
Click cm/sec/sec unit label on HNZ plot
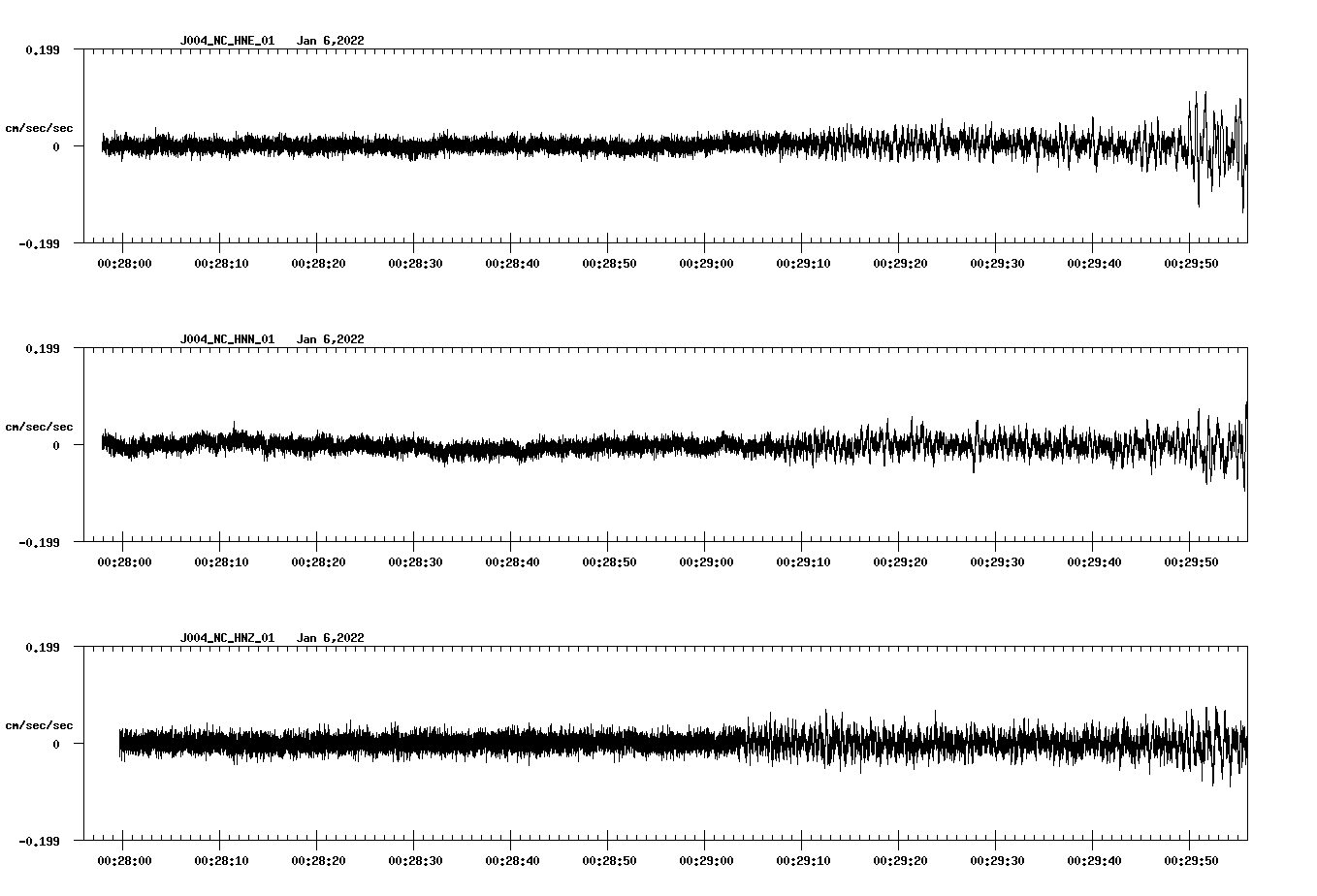(39, 725)
